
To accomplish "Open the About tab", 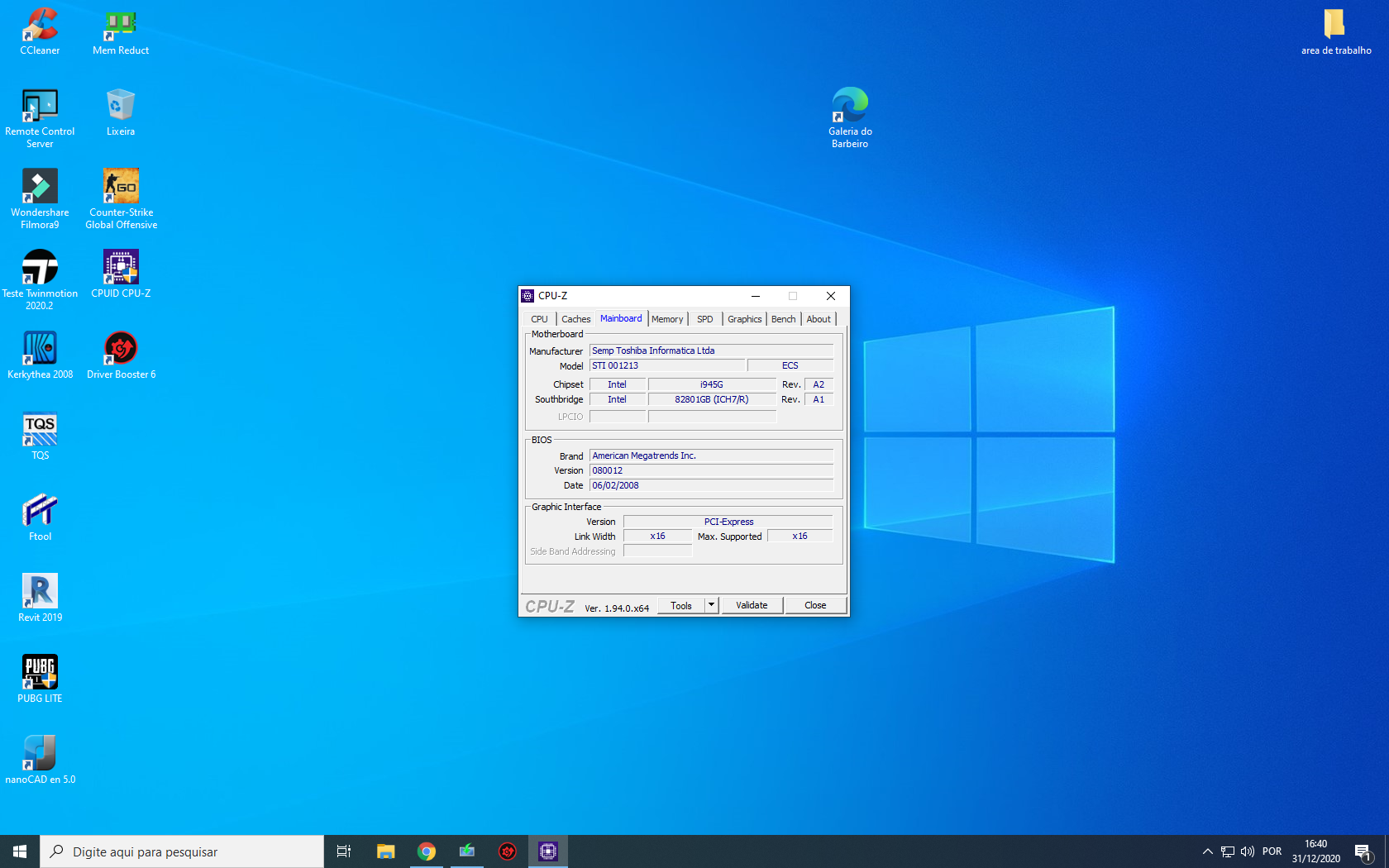I will pos(819,319).
